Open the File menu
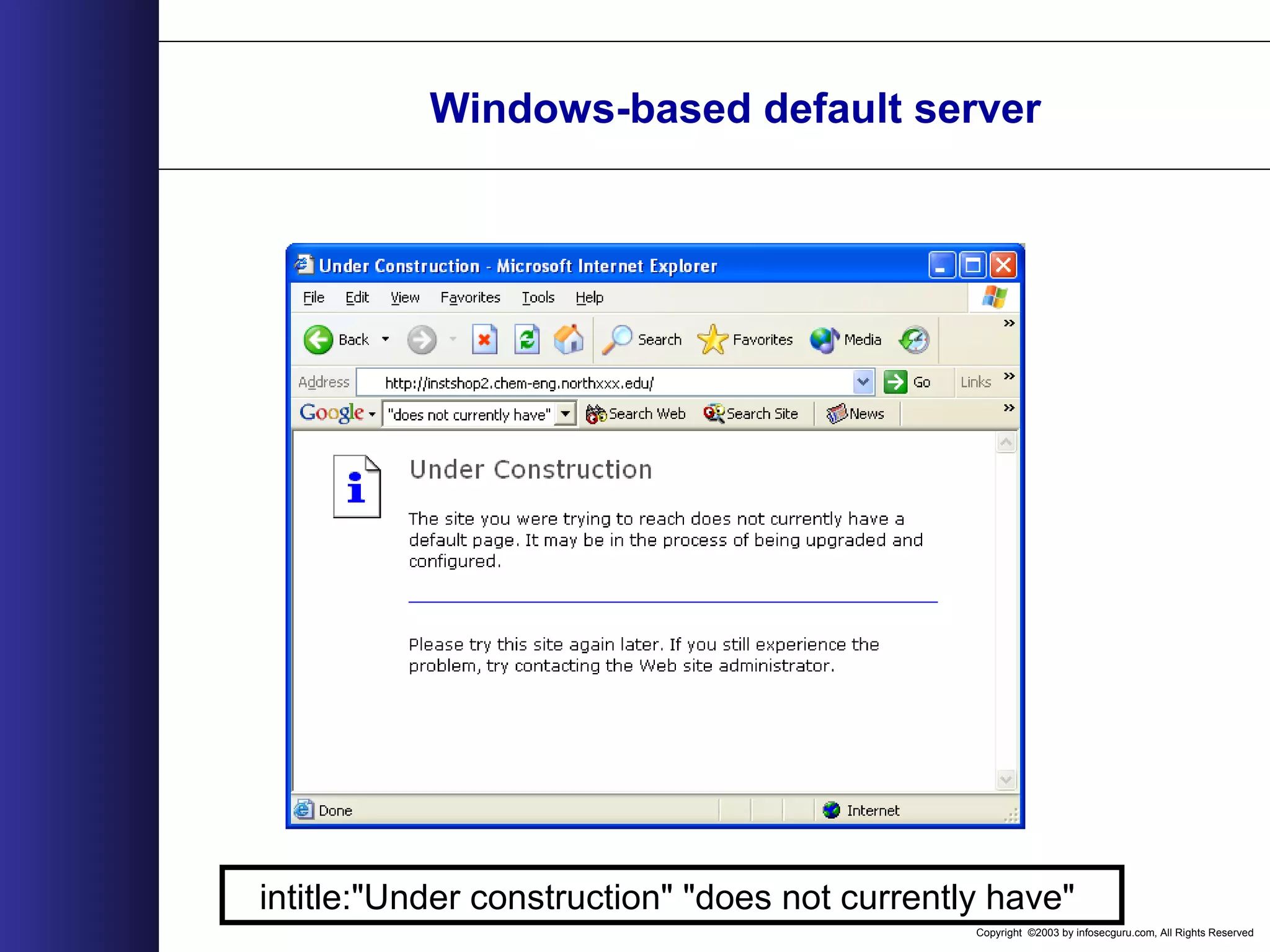The image size is (1270, 952). coord(314,297)
